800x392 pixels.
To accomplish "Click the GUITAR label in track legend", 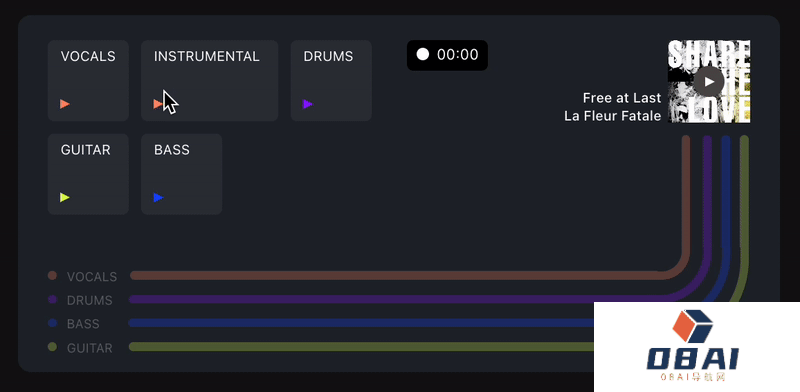I will click(90, 348).
